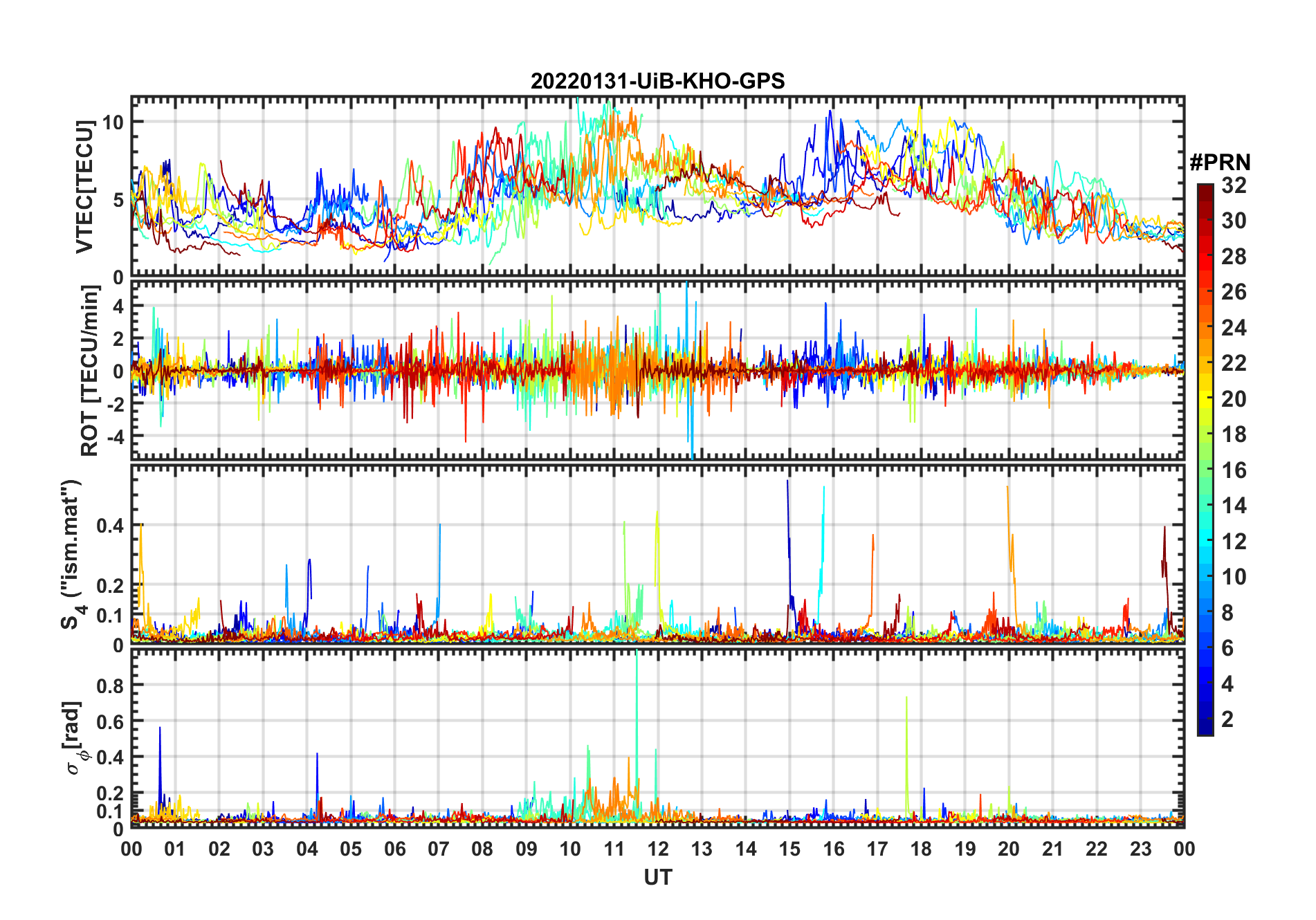Click the 07 hour tick on UT axis

pyautogui.click(x=439, y=849)
